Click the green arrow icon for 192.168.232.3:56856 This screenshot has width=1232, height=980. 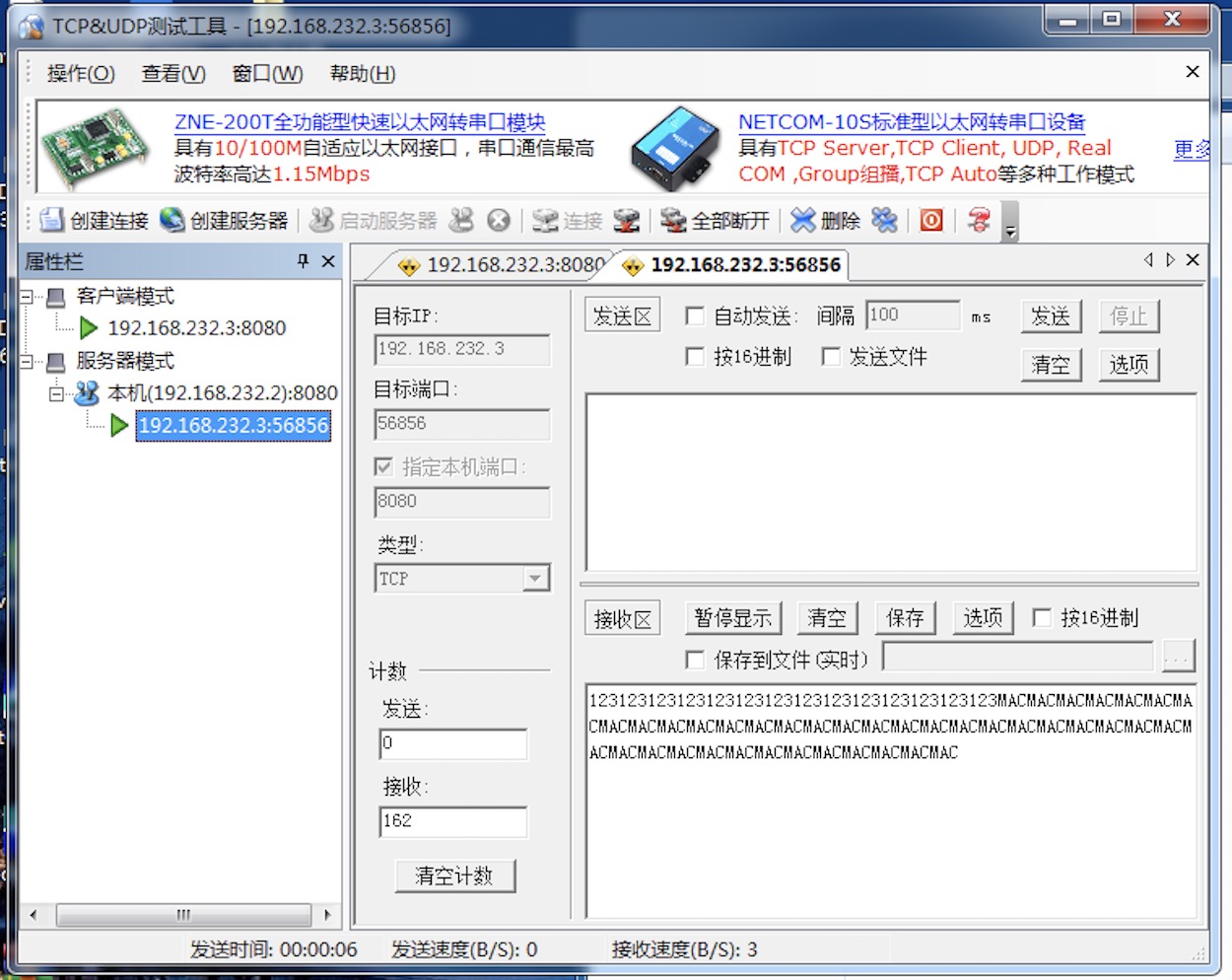click(x=119, y=425)
